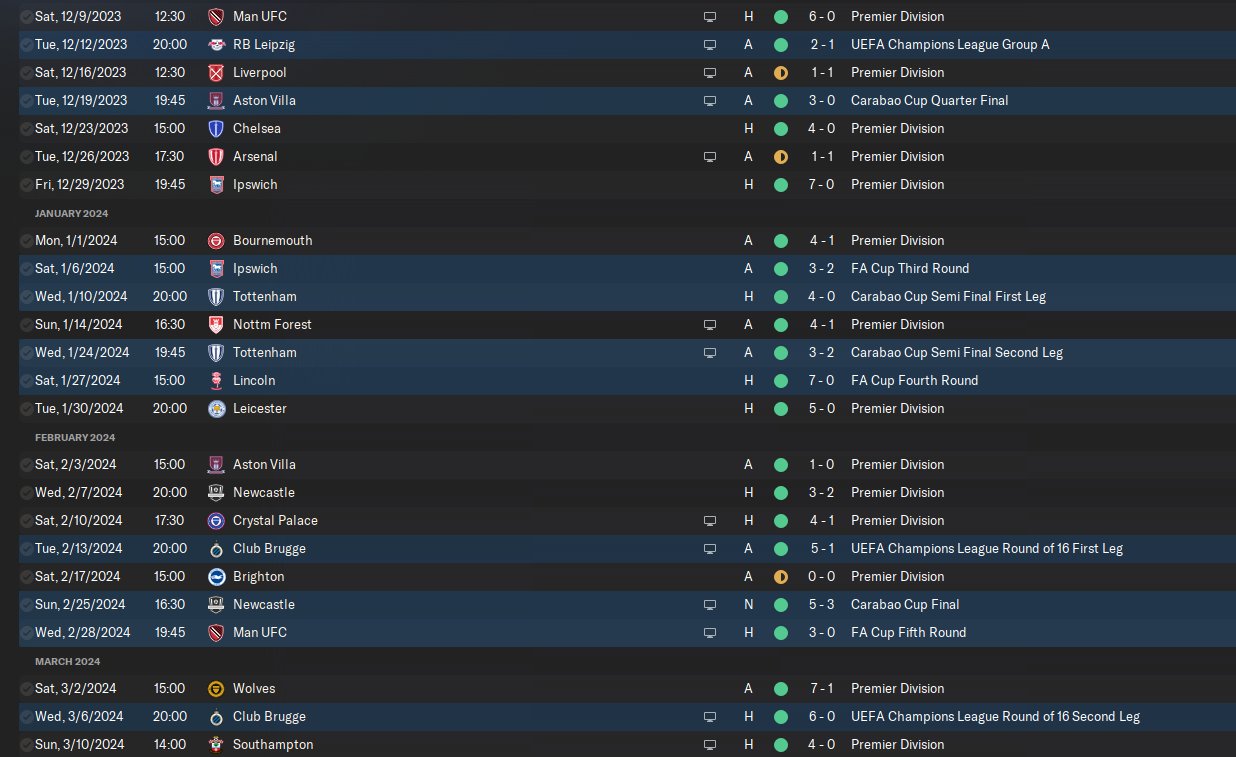Click the RB Leipzig club badge
Image resolution: width=1236 pixels, height=757 pixels.
216,45
